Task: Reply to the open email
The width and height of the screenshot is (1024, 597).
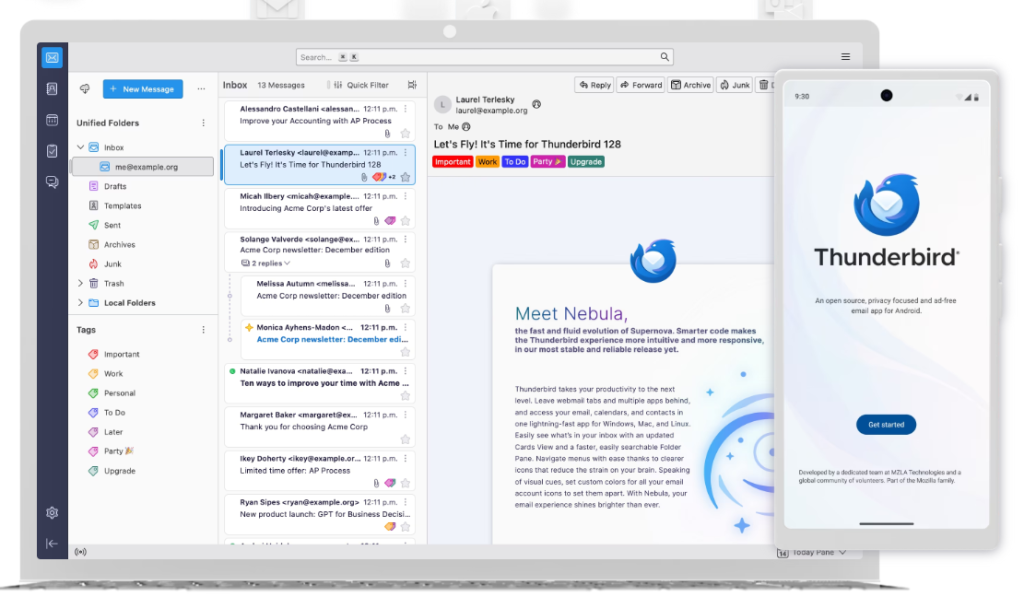Action: [x=594, y=85]
